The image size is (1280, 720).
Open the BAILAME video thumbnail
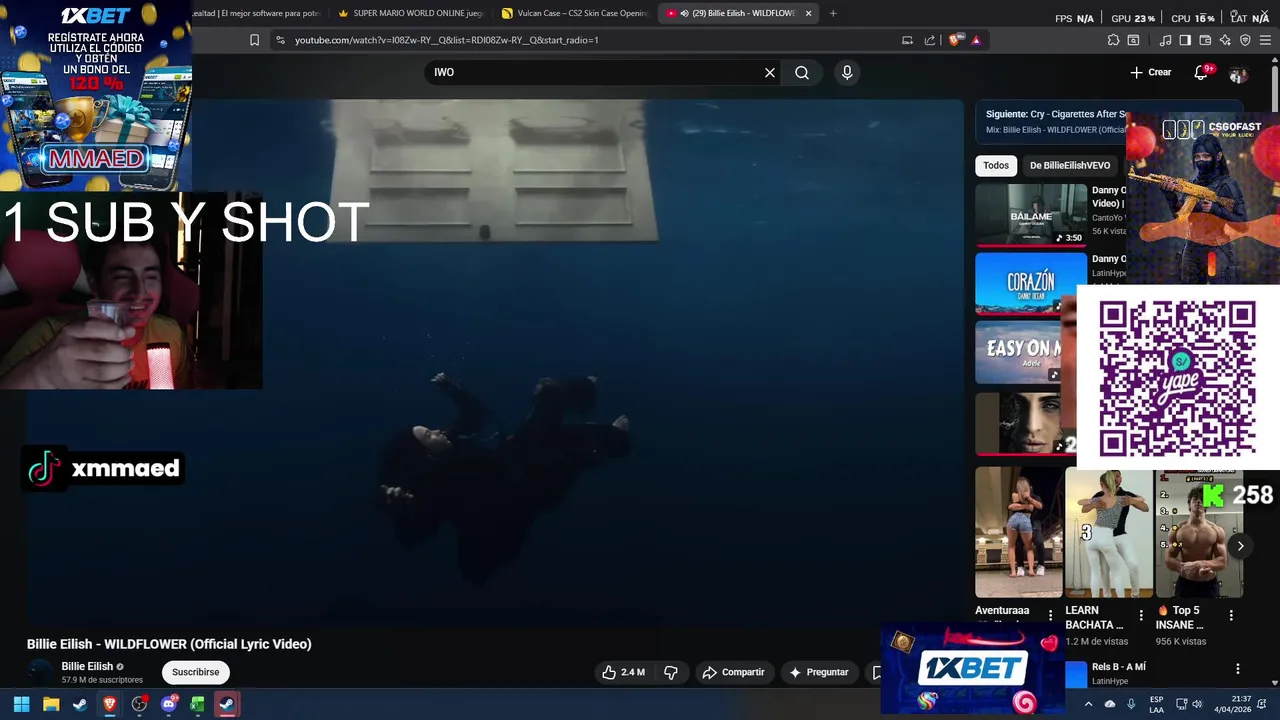[x=1031, y=214]
